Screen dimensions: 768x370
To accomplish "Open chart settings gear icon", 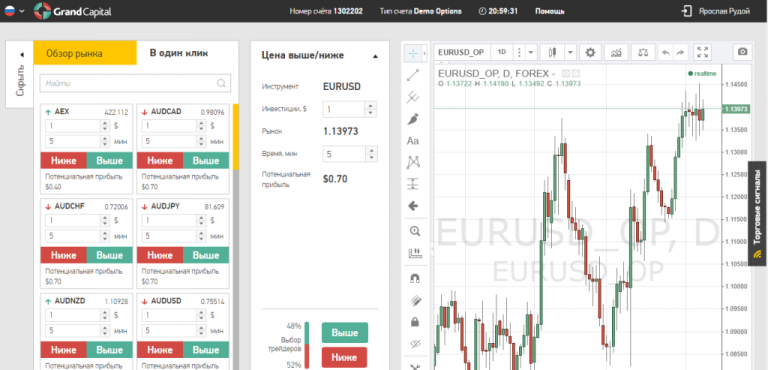I will [590, 52].
